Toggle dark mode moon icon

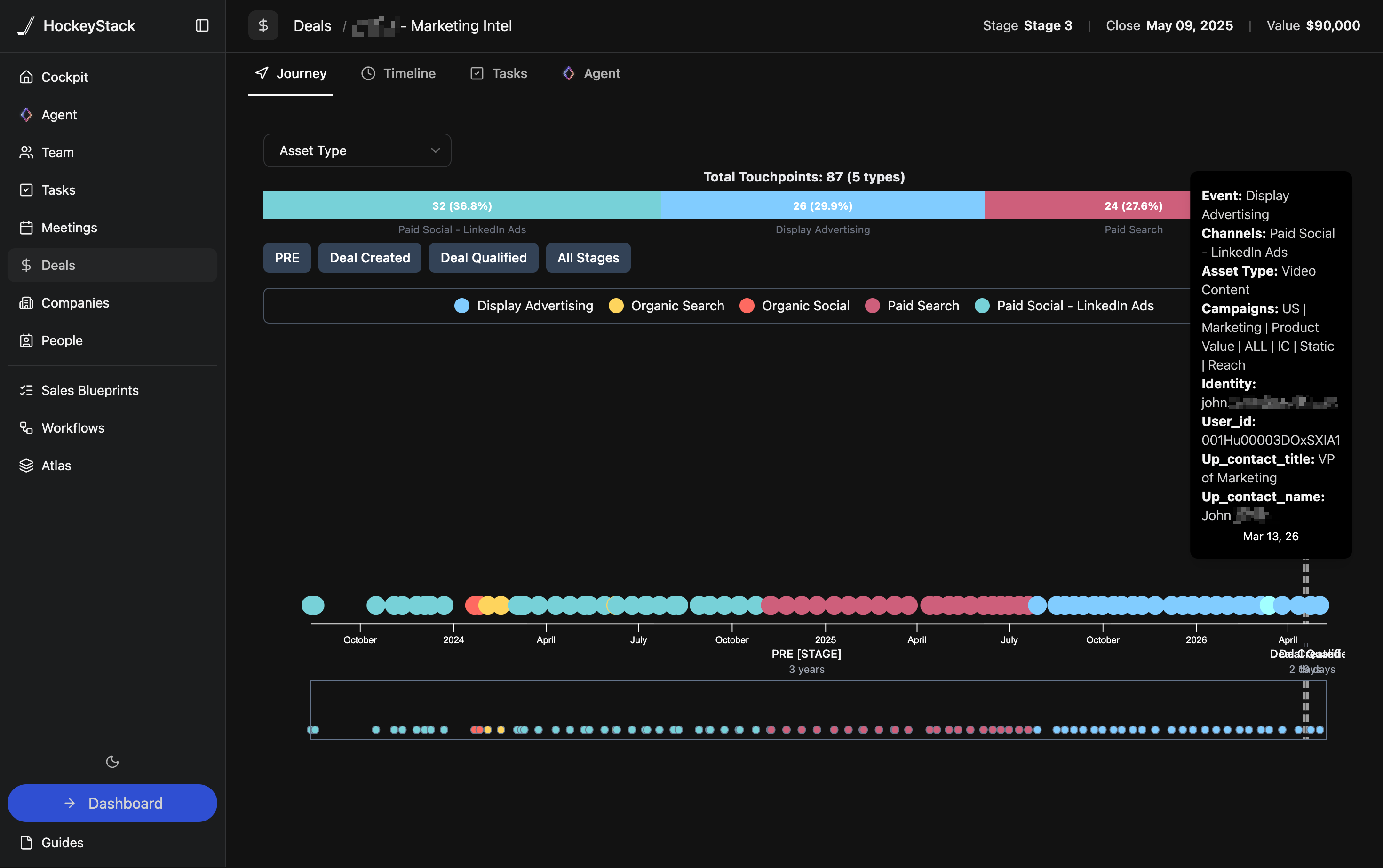[x=112, y=762]
